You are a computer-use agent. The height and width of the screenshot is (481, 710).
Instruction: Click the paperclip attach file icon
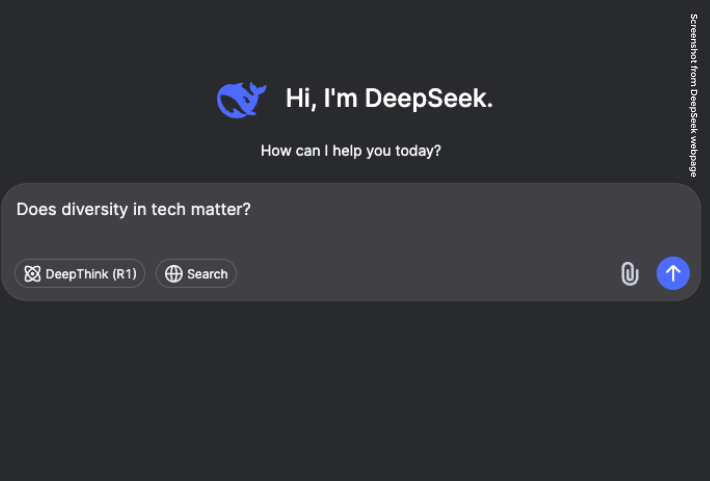[629, 273]
